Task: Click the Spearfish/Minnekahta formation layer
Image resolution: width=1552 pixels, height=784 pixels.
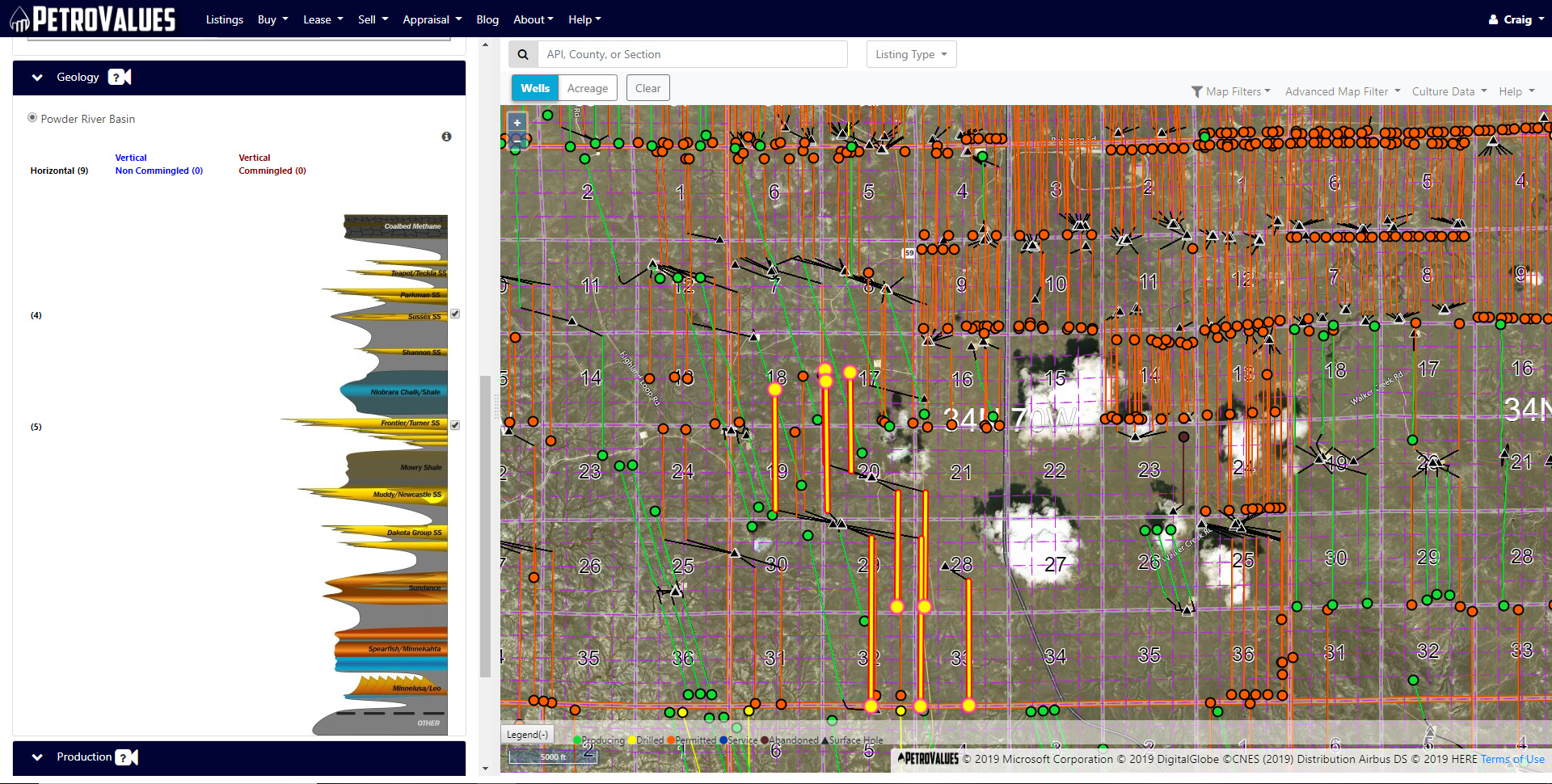Action: pyautogui.click(x=392, y=648)
